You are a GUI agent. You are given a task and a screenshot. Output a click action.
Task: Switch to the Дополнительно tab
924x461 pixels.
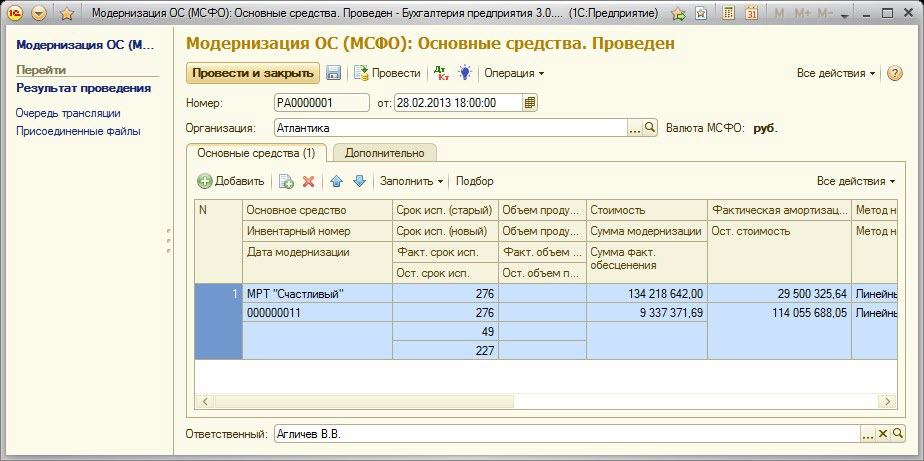click(x=385, y=153)
